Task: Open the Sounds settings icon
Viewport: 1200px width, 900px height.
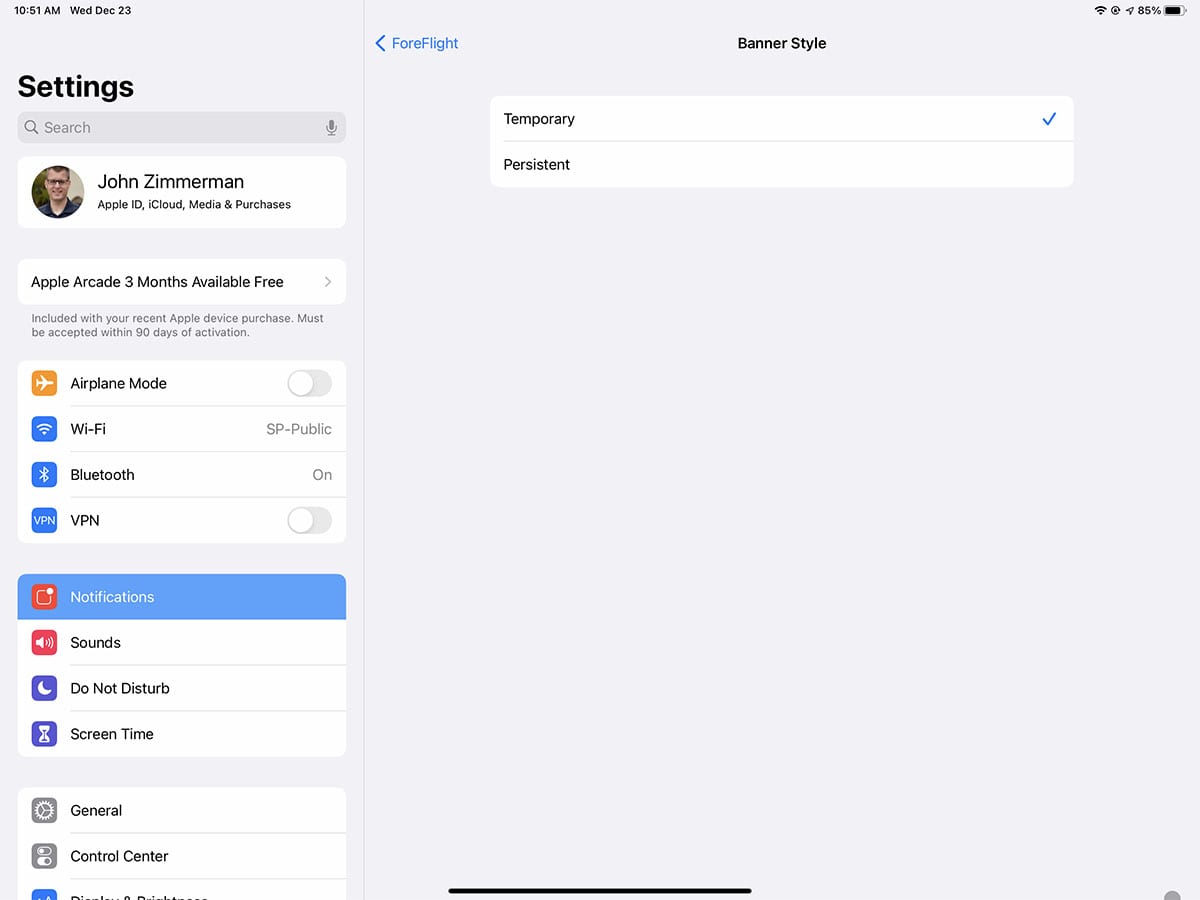Action: [x=44, y=642]
